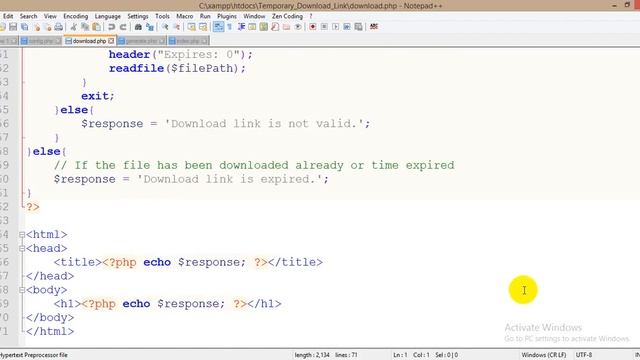The image size is (640, 360).
Task: Open the Zen Coding menu
Action: pos(287,16)
